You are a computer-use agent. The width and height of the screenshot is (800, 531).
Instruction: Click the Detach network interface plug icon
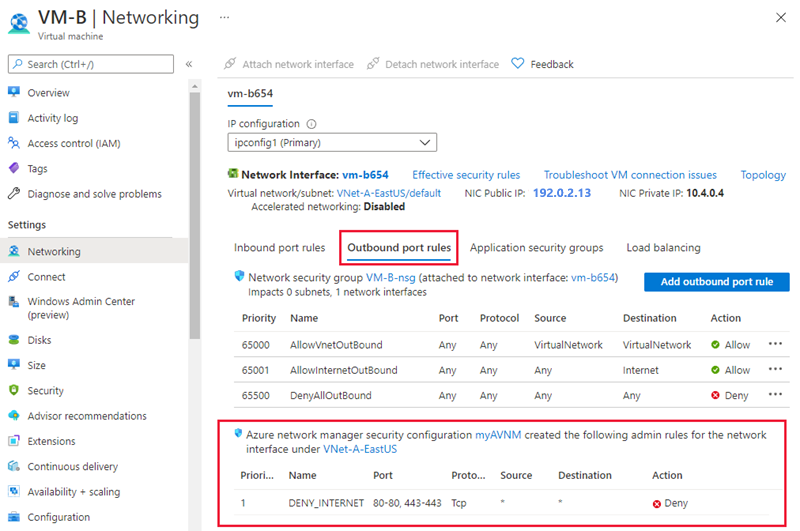point(373,64)
